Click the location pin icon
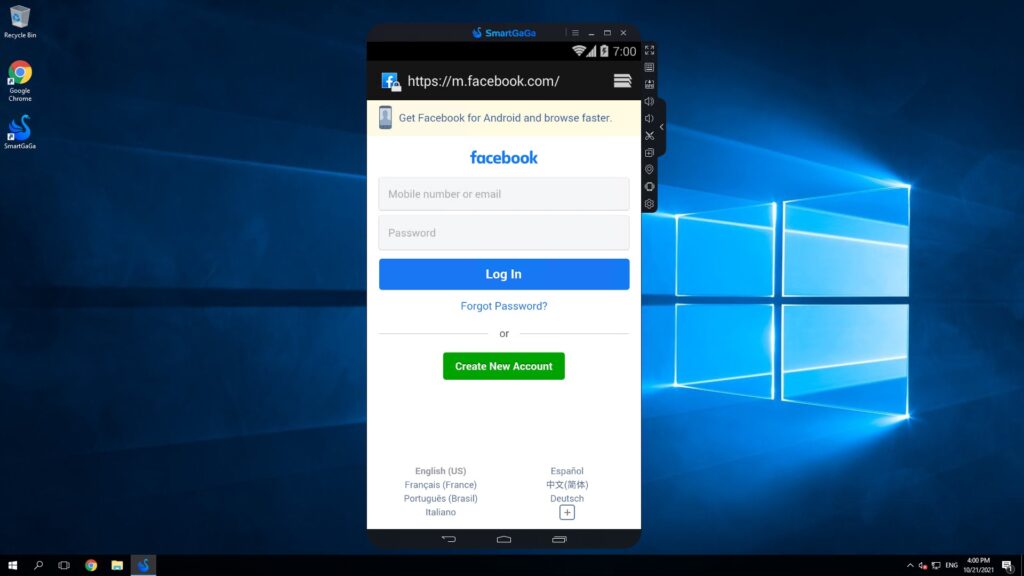 [649, 169]
